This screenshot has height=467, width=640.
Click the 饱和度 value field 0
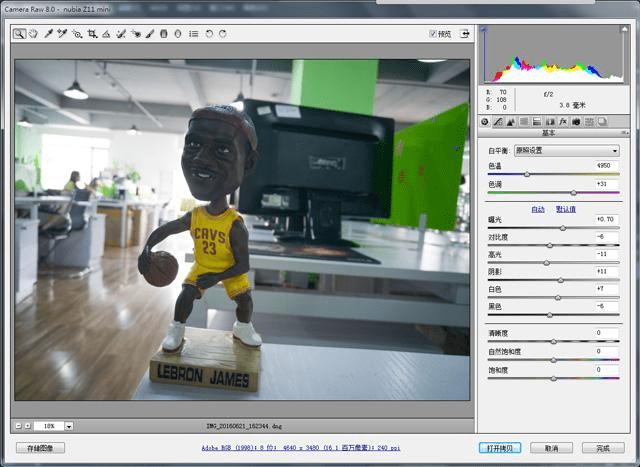[x=606, y=369]
